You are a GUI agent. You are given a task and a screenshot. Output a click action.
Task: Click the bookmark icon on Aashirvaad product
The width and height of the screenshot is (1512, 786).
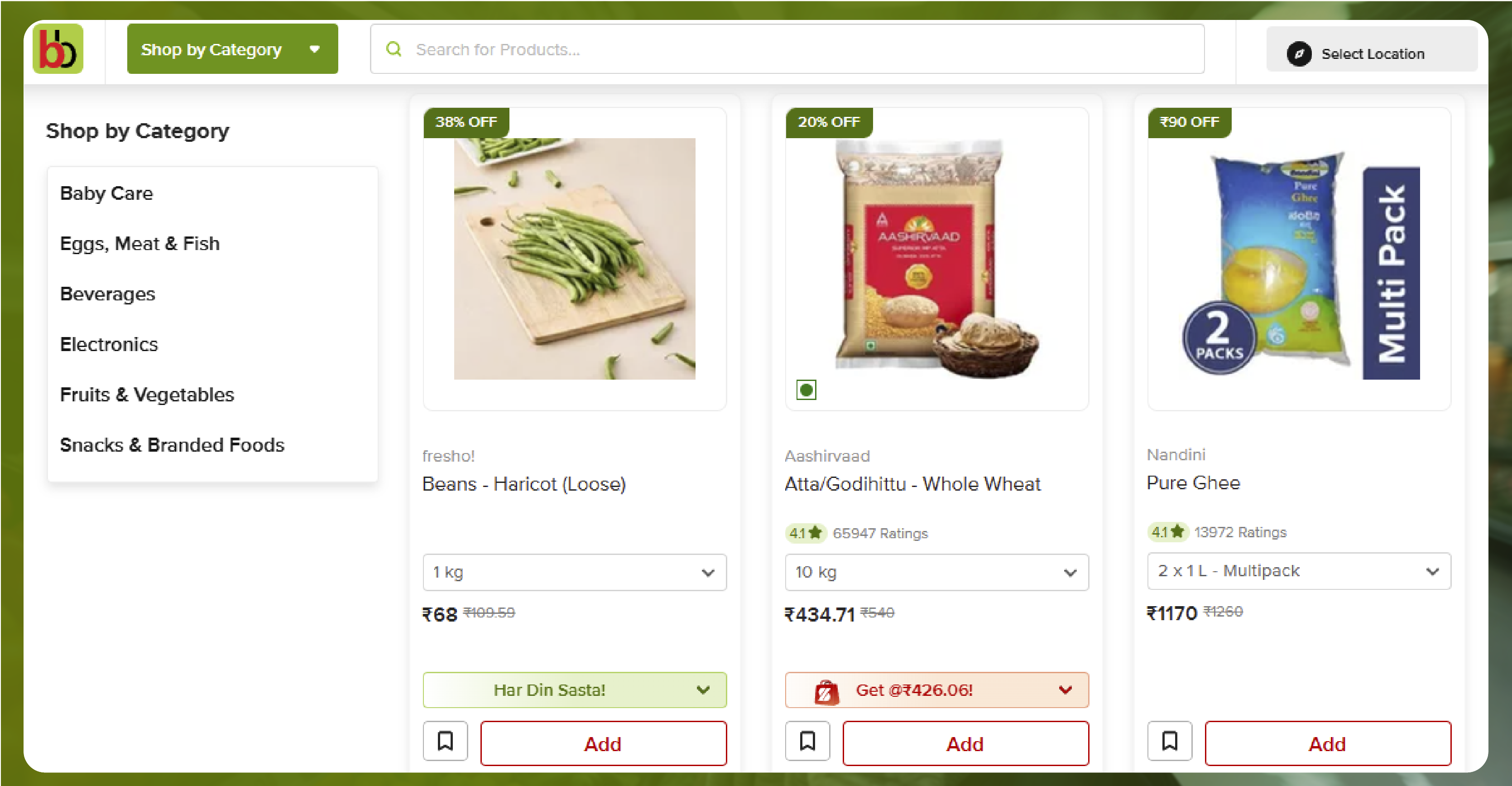click(807, 742)
